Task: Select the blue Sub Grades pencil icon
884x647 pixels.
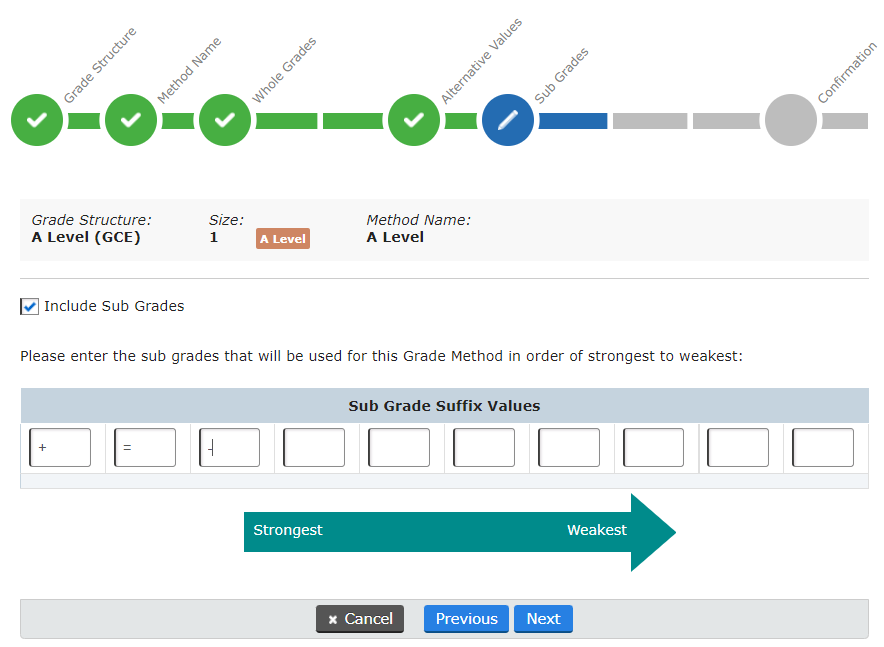Action: pos(507,120)
